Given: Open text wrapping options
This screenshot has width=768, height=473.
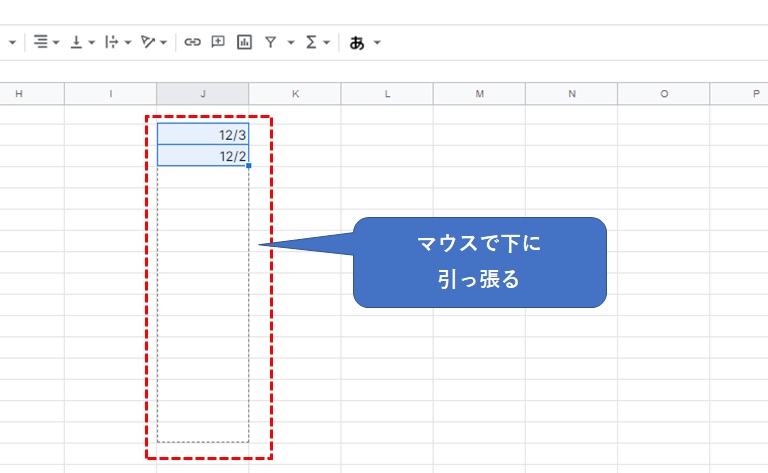Looking at the screenshot, I should tap(112, 42).
